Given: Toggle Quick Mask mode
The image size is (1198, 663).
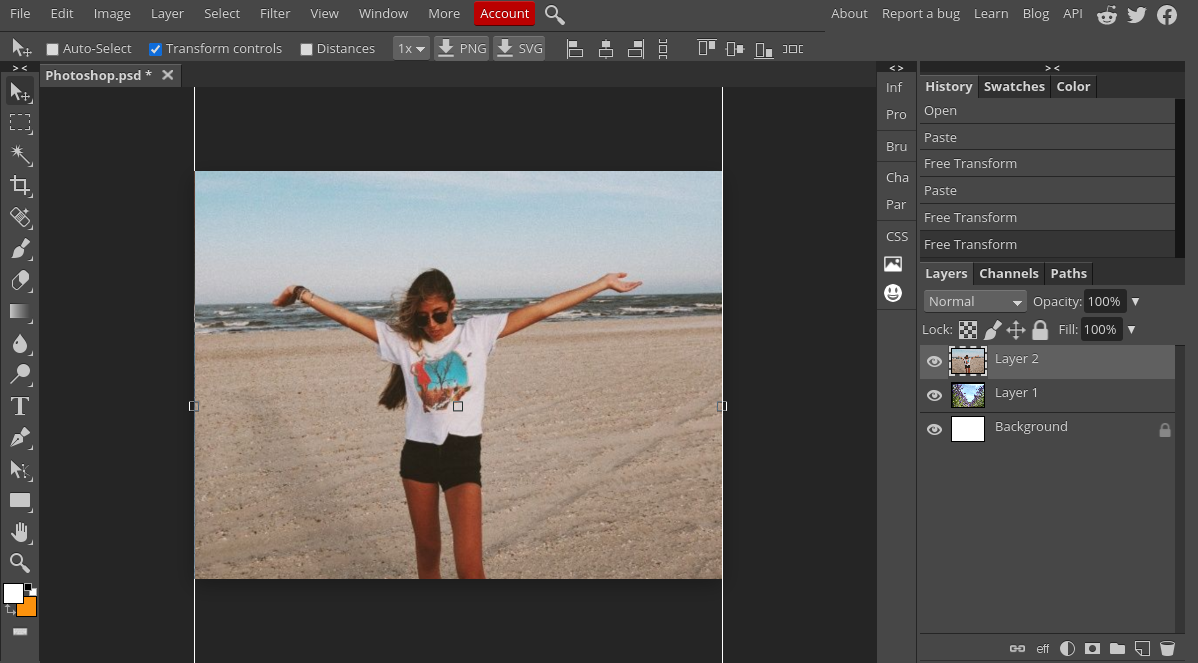Looking at the screenshot, I should pos(20,632).
